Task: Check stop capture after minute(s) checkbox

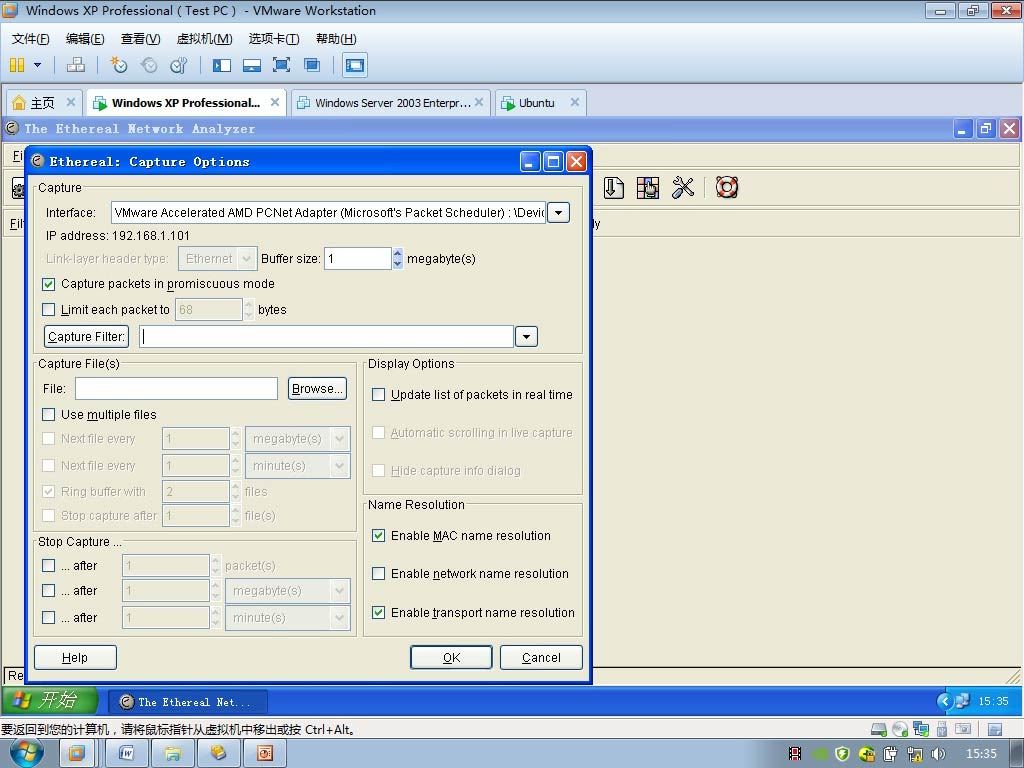Action: (x=48, y=617)
